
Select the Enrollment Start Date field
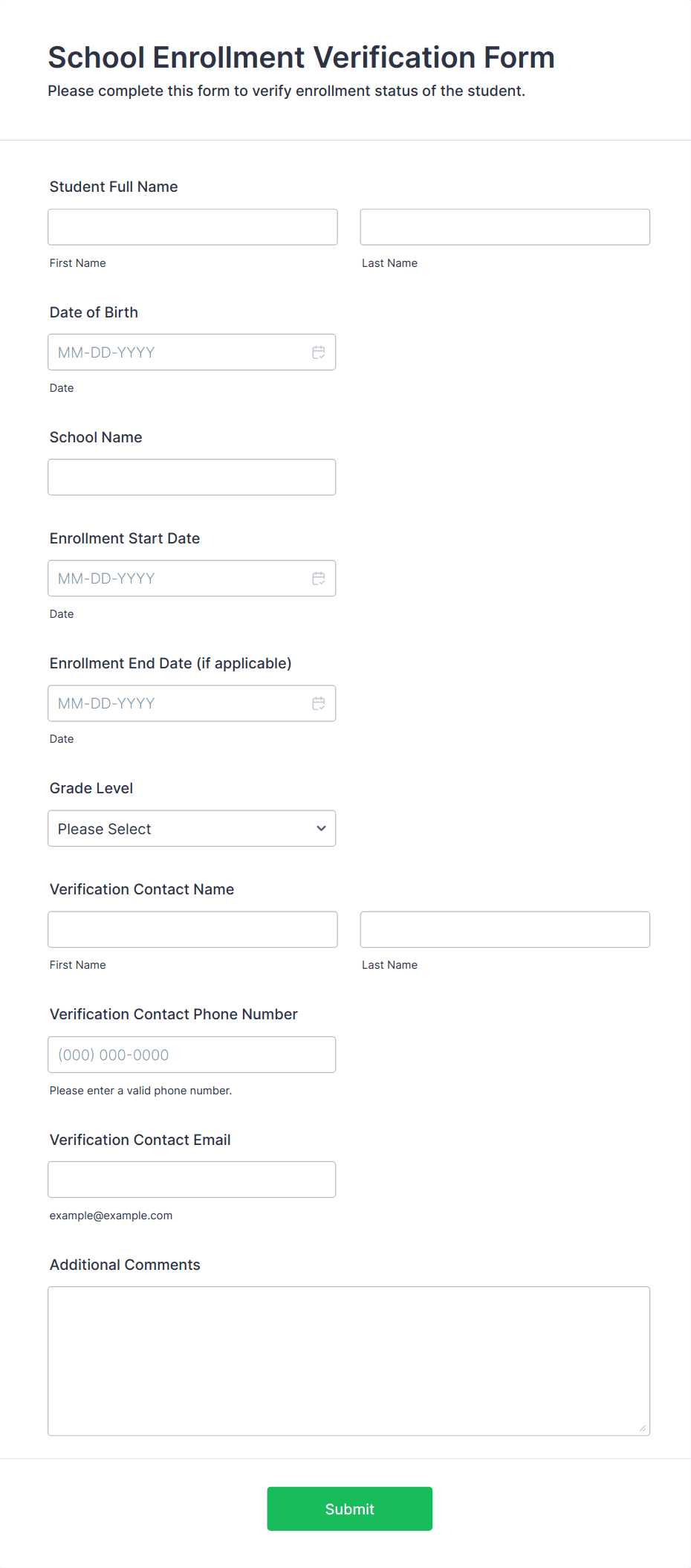pos(192,578)
